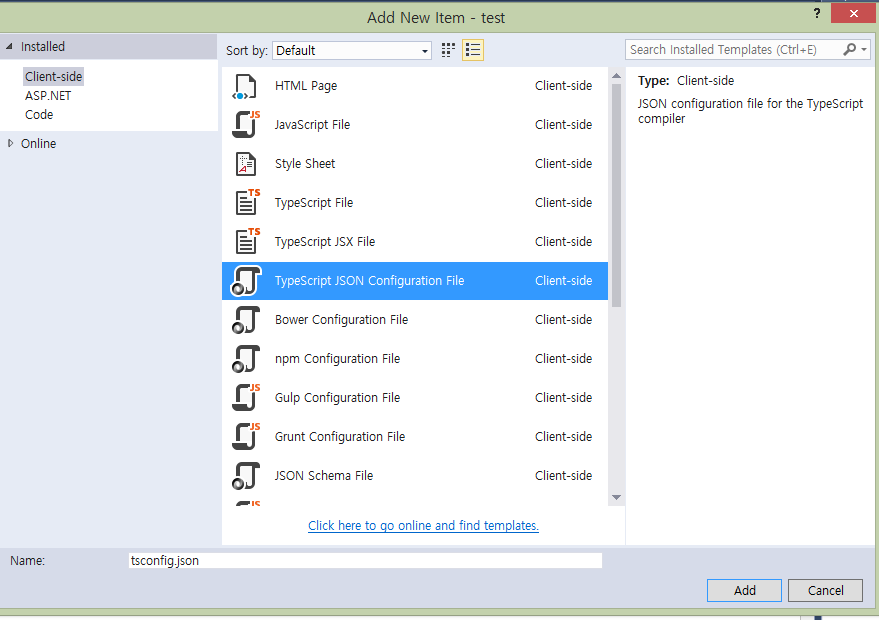
Task: Select the HTML Page template icon
Action: click(x=244, y=86)
